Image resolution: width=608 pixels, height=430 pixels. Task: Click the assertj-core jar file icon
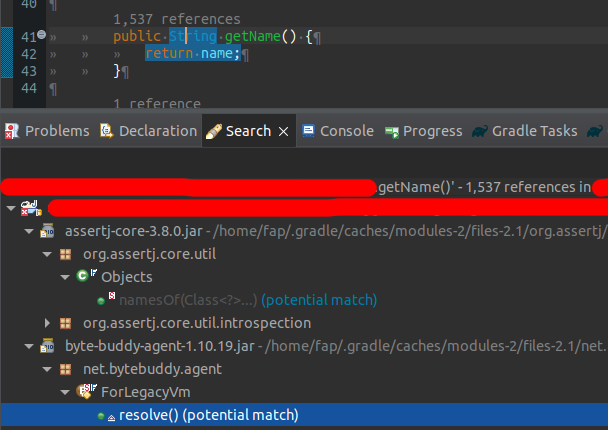point(47,231)
